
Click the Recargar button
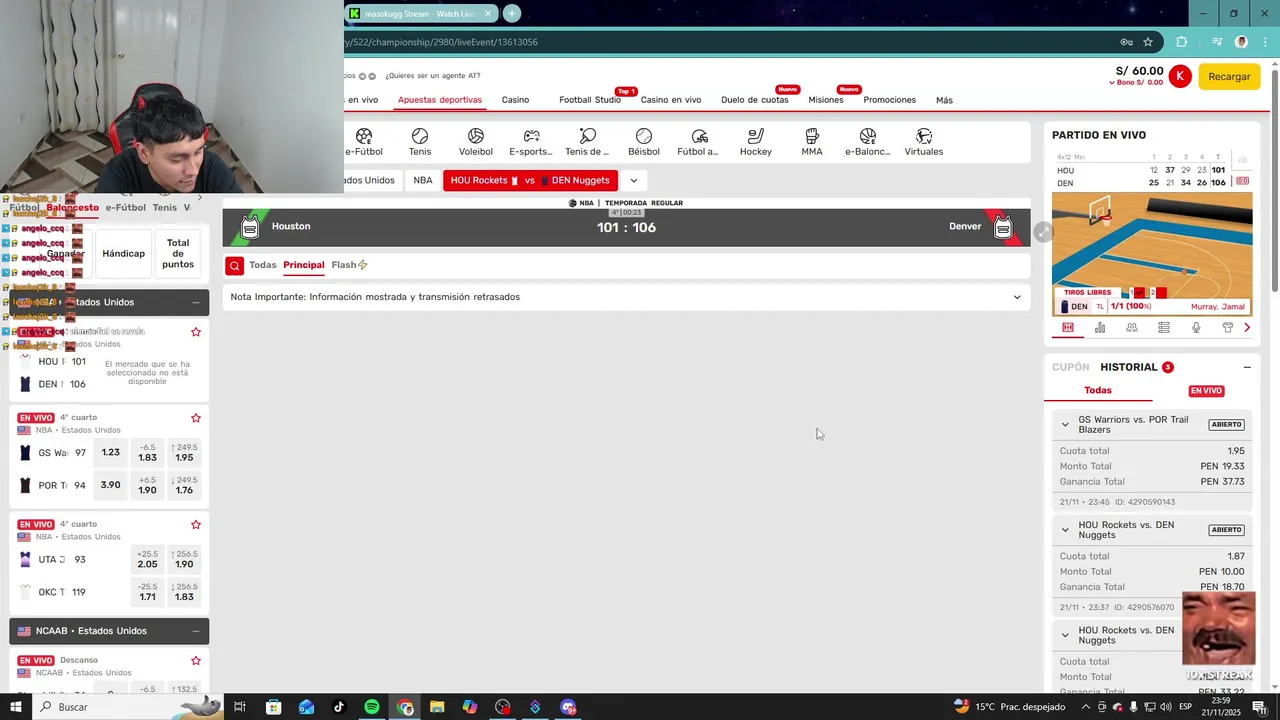(x=1229, y=76)
